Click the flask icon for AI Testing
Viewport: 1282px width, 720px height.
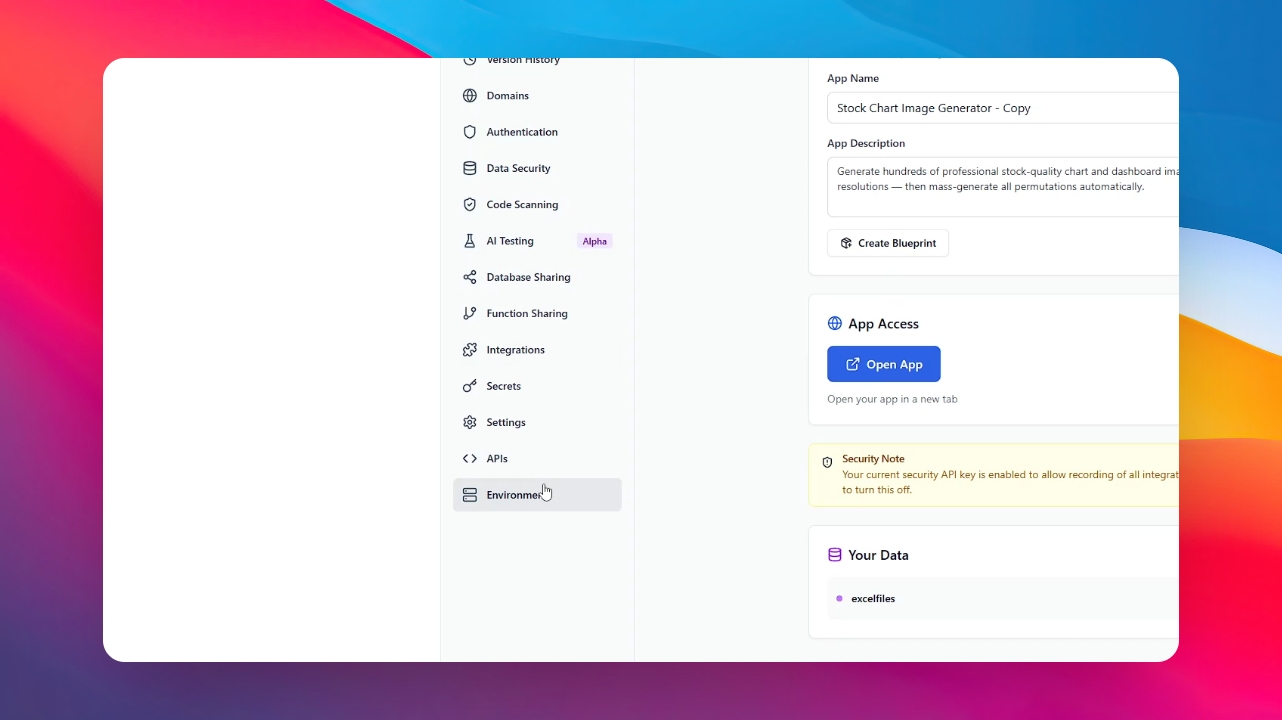(x=470, y=241)
